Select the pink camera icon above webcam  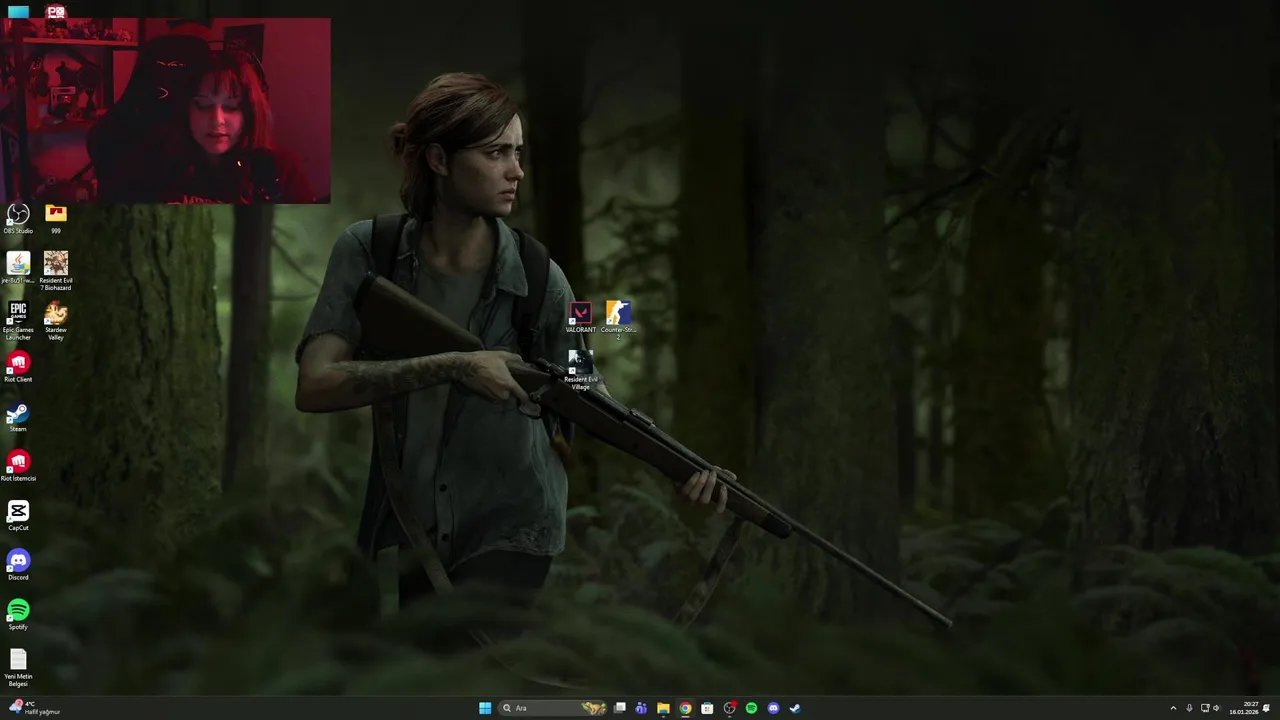tap(56, 12)
